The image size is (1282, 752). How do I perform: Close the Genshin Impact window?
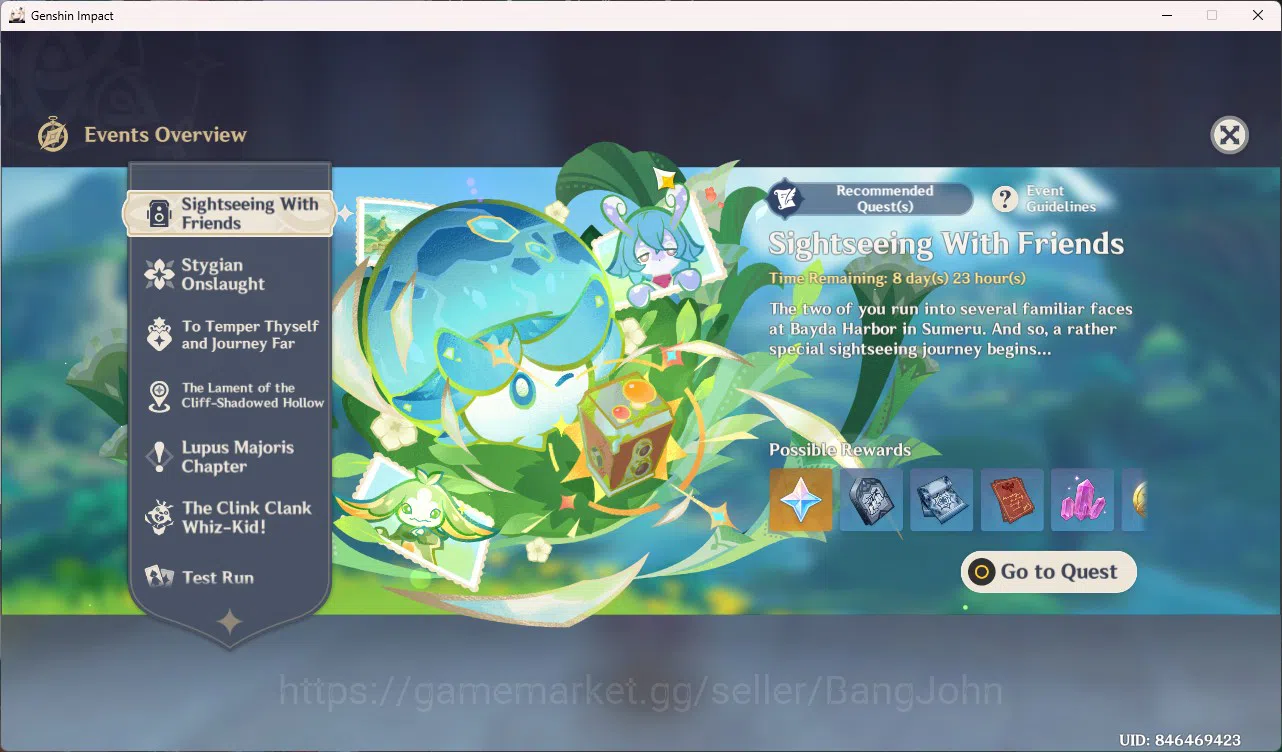[1258, 15]
